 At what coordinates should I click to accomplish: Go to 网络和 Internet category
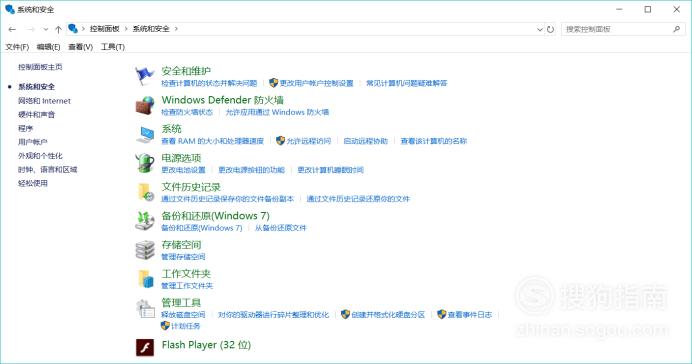[44, 101]
